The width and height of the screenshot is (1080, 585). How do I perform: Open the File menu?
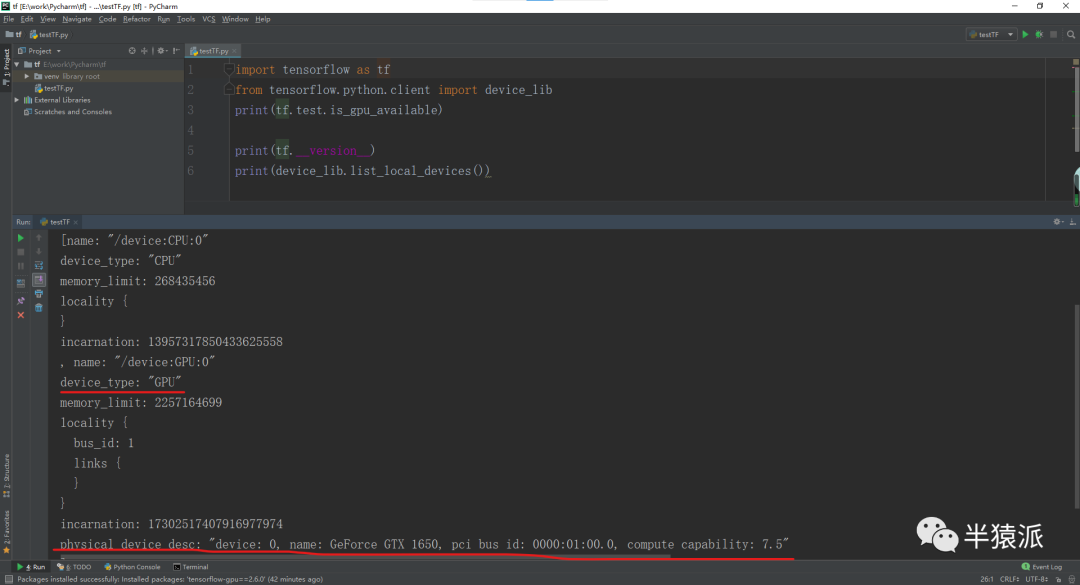click(8, 19)
